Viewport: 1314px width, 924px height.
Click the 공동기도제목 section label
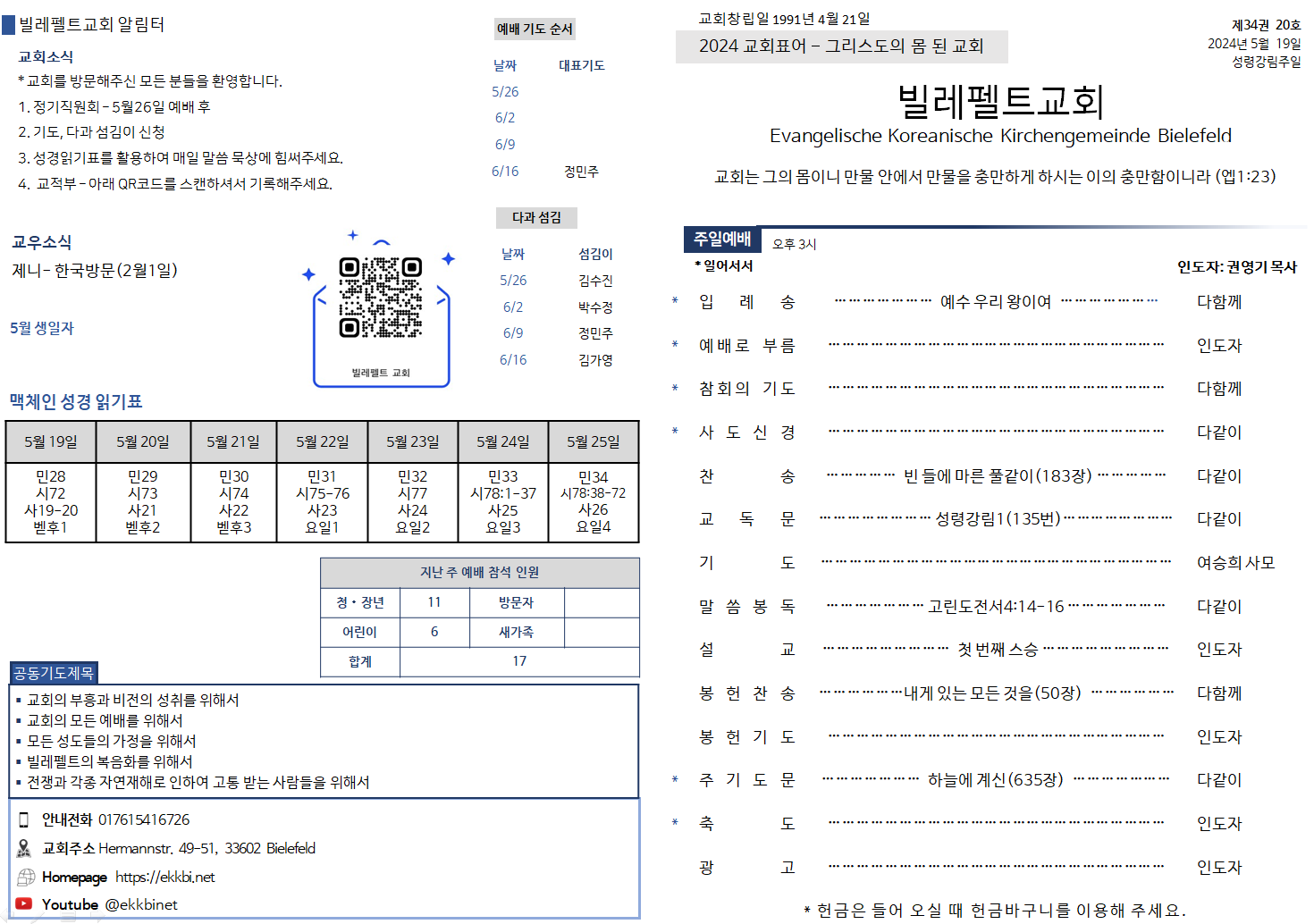[x=54, y=673]
